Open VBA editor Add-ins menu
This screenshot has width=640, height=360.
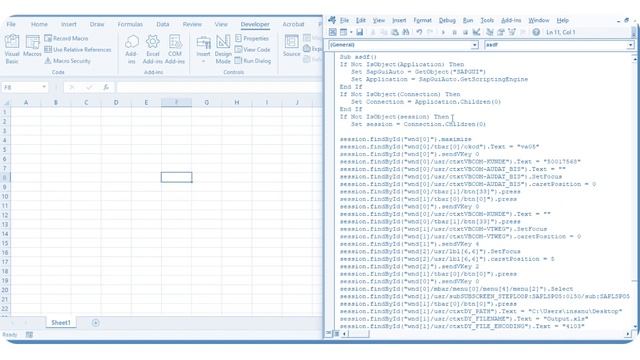pos(511,20)
